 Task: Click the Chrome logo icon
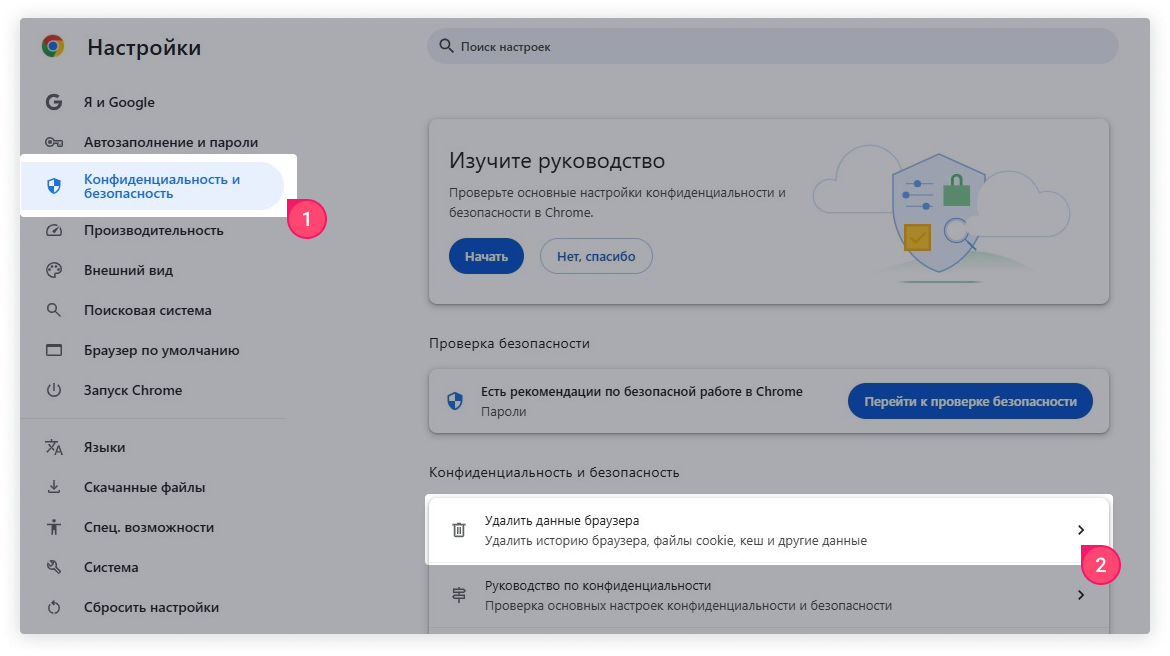[53, 47]
